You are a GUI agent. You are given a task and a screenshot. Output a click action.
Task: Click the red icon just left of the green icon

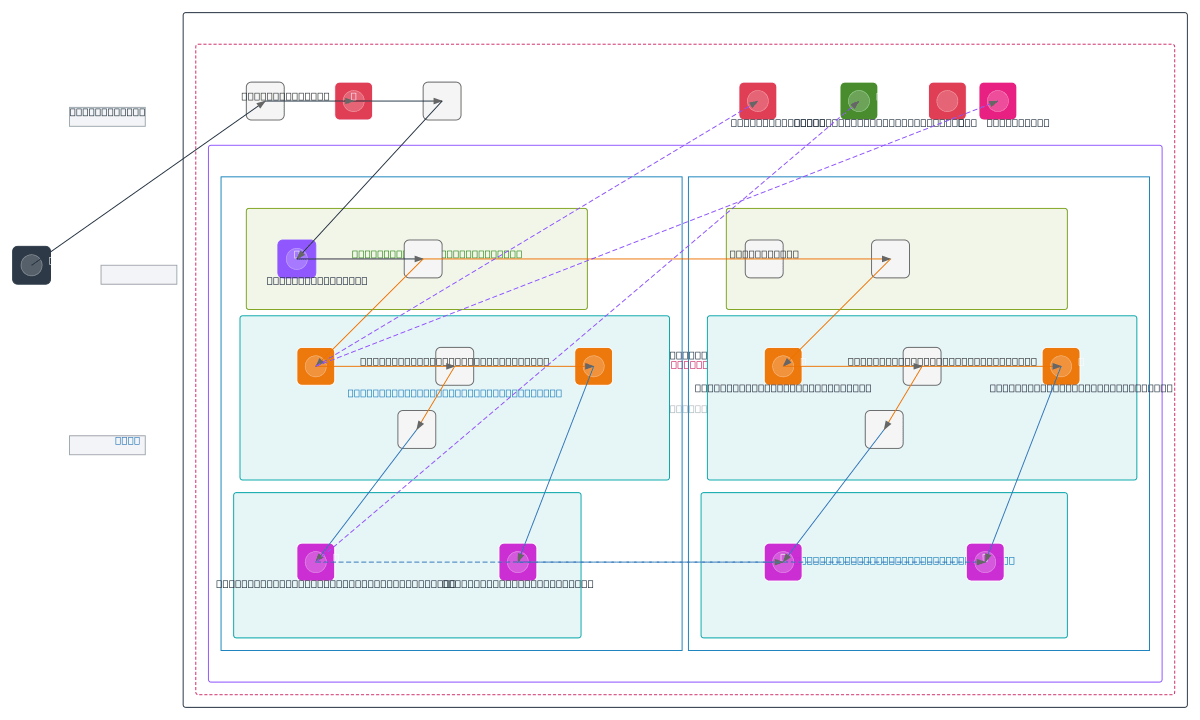[757, 101]
